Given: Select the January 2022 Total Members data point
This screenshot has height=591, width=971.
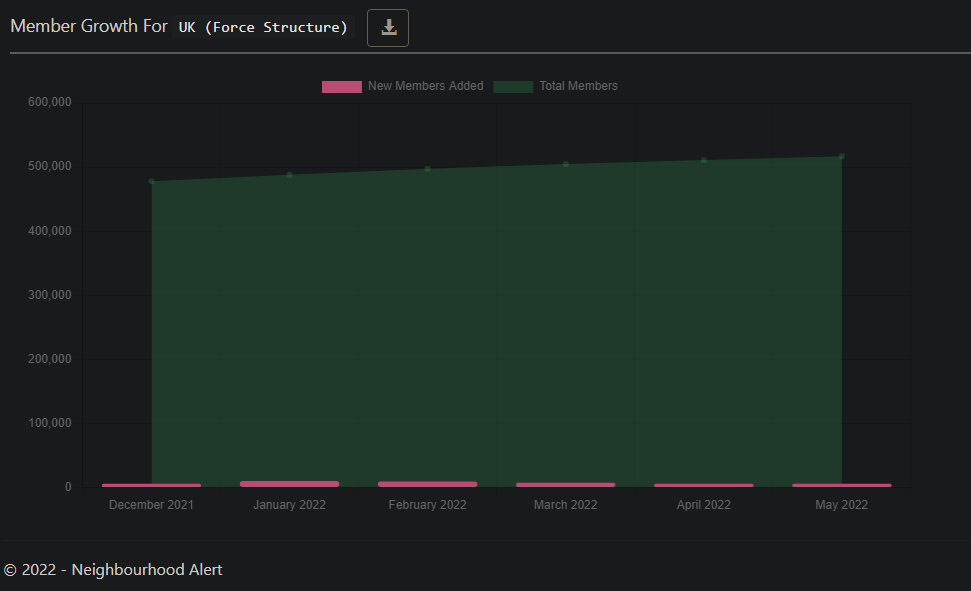Looking at the screenshot, I should (290, 175).
